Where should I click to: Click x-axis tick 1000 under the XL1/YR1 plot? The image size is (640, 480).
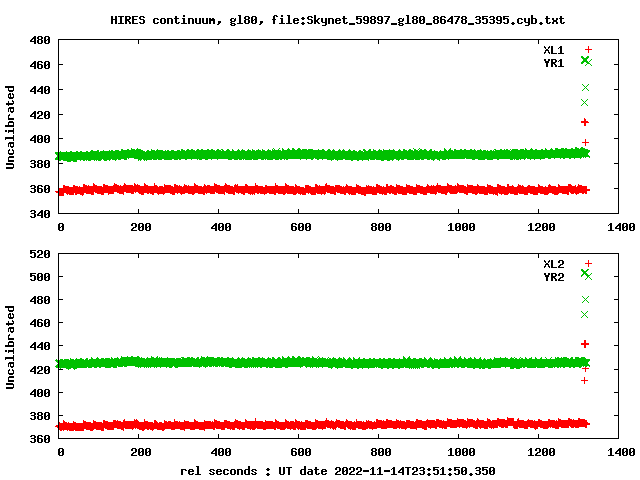[x=461, y=227]
